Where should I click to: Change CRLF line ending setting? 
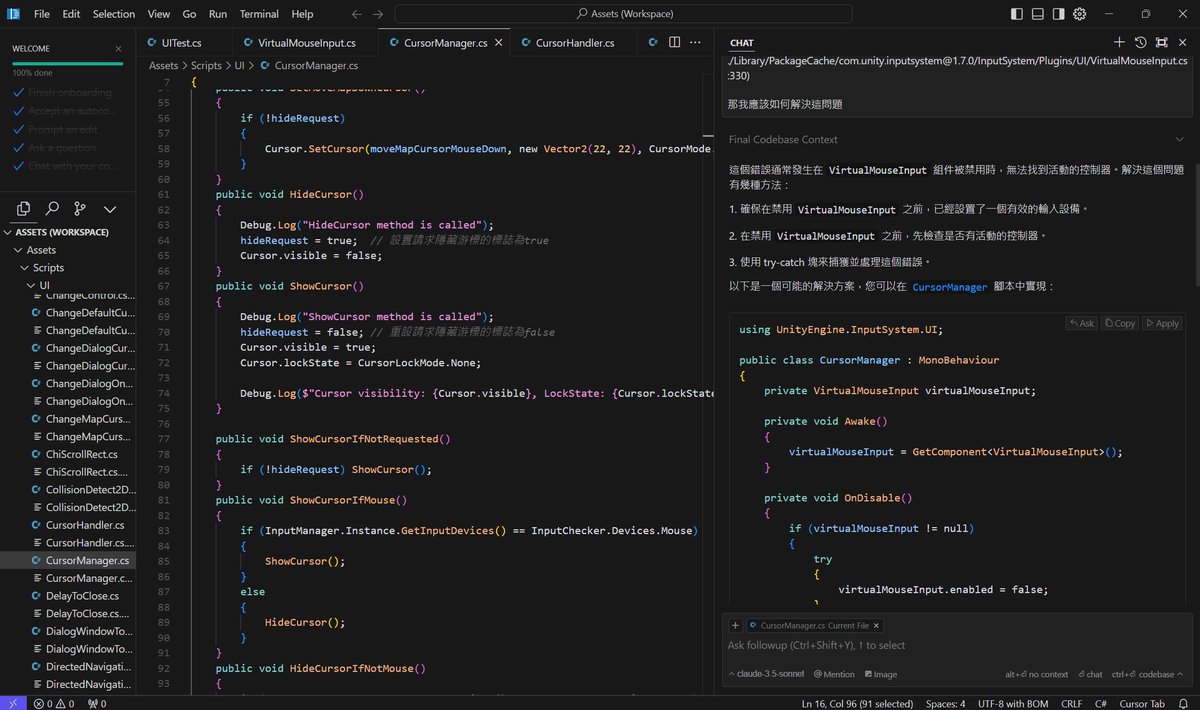1071,703
